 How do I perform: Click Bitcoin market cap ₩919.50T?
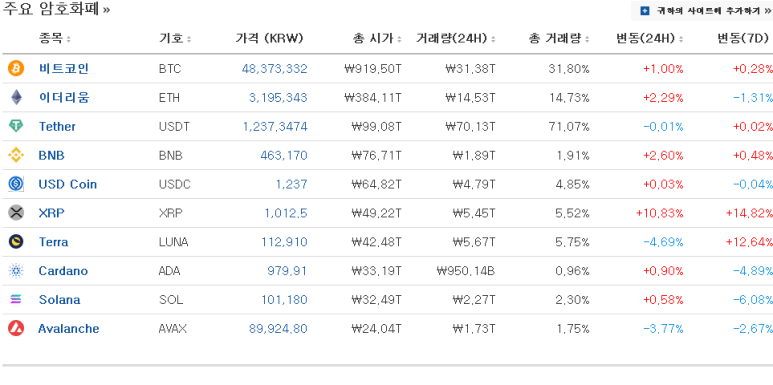tap(373, 69)
